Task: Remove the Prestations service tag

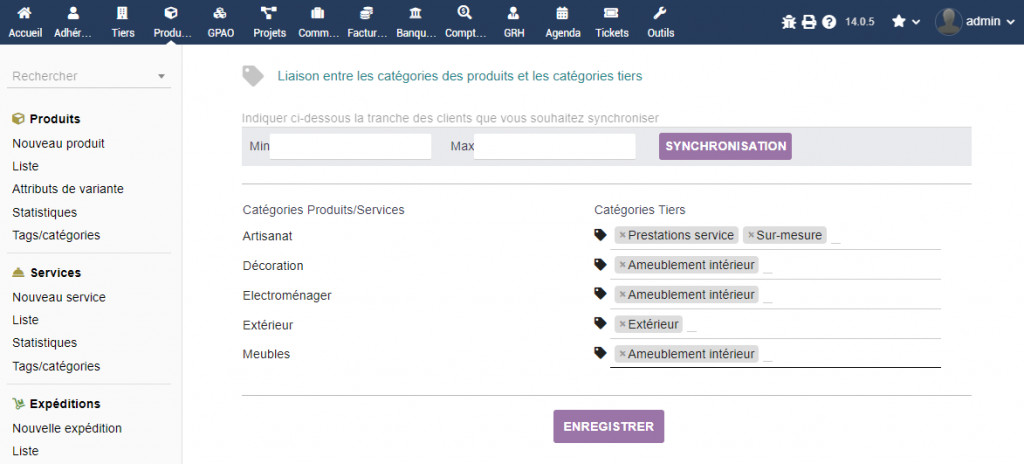Action: tap(622, 236)
